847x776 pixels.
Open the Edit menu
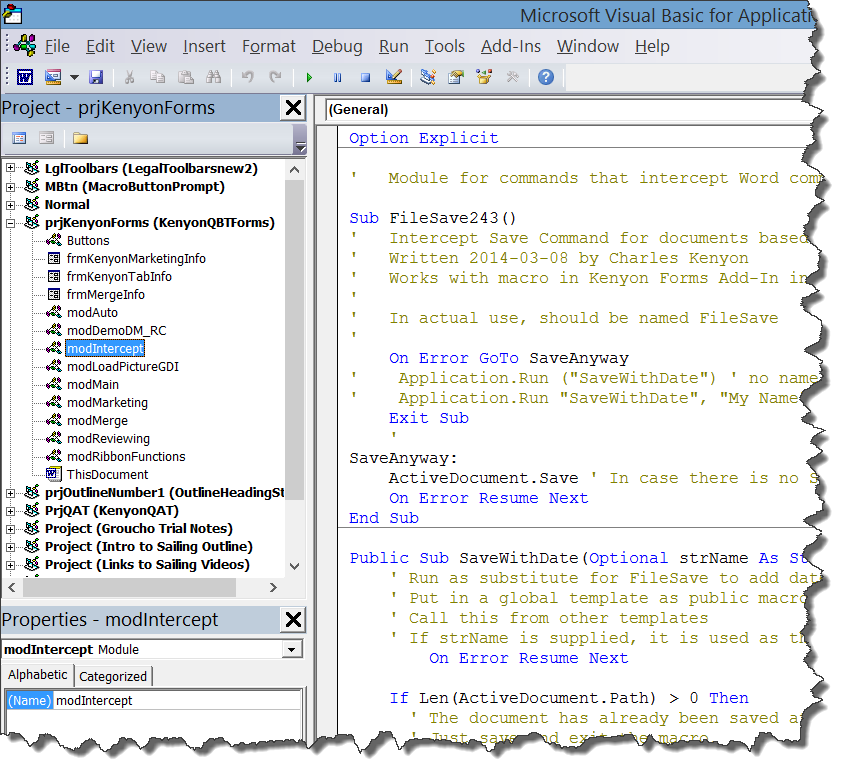[x=100, y=46]
